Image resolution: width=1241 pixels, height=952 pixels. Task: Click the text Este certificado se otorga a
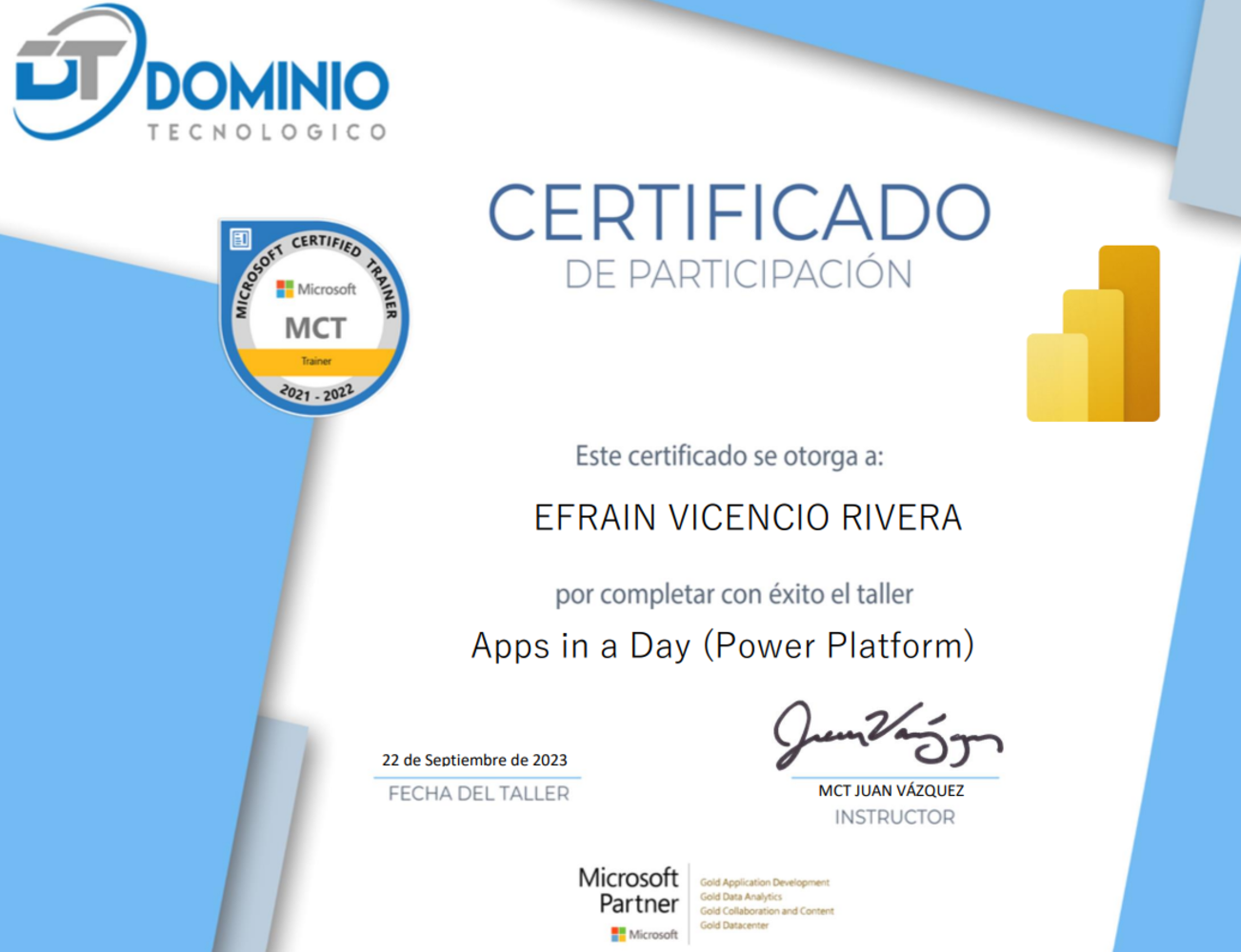point(729,456)
